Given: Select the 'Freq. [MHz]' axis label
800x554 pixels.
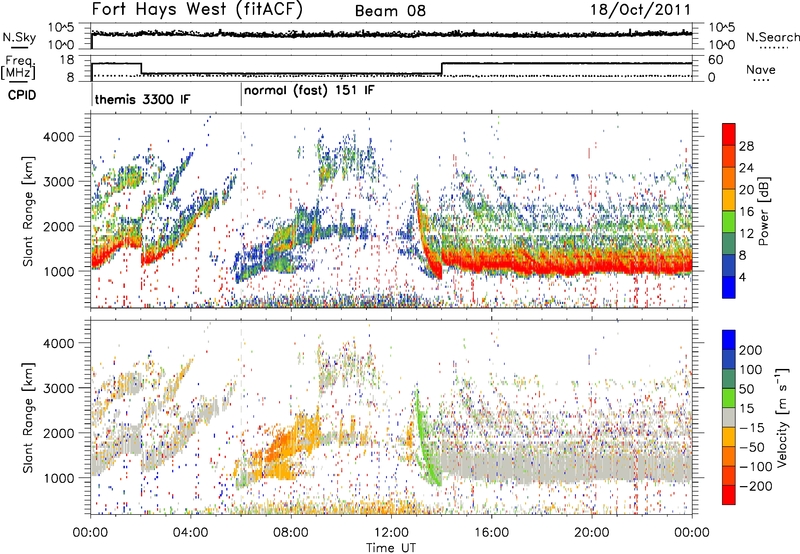Looking at the screenshot, I should 19,67.
